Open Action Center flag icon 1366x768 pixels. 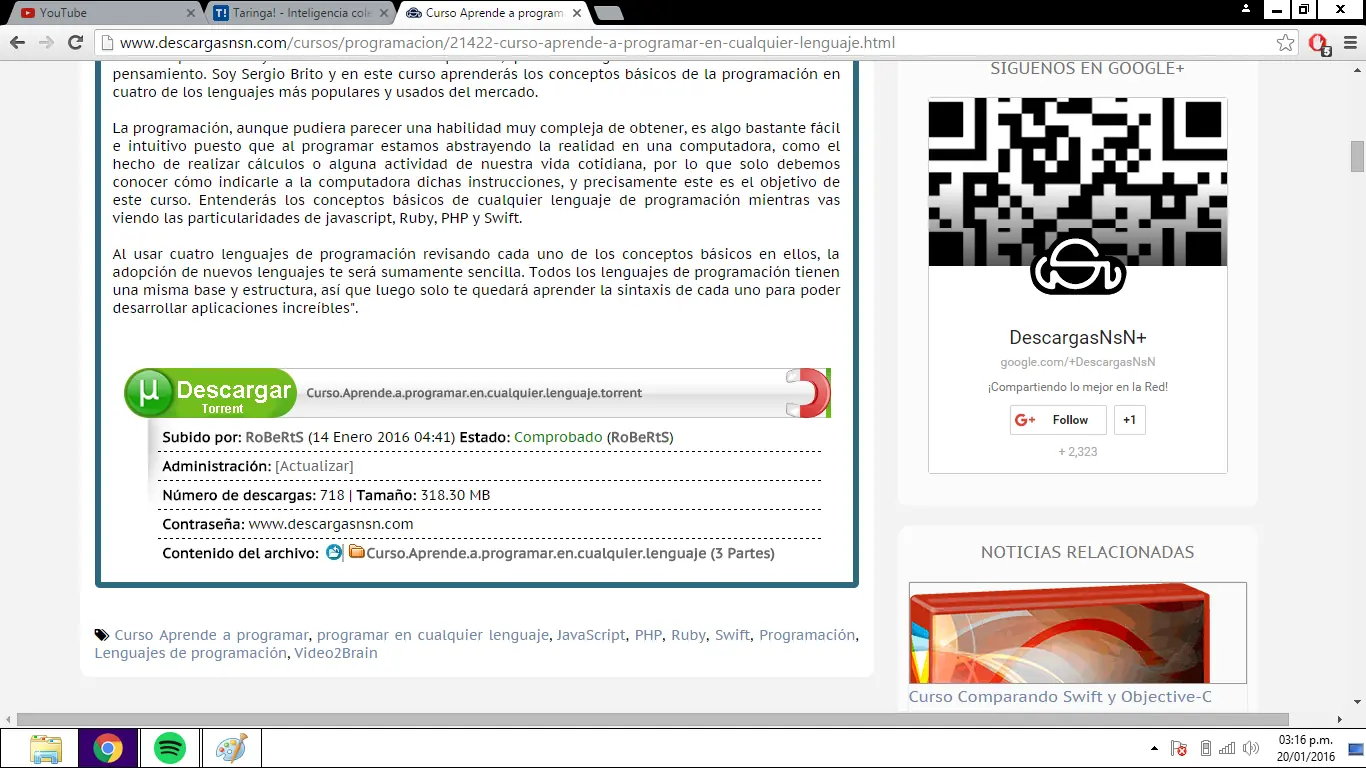(1179, 748)
